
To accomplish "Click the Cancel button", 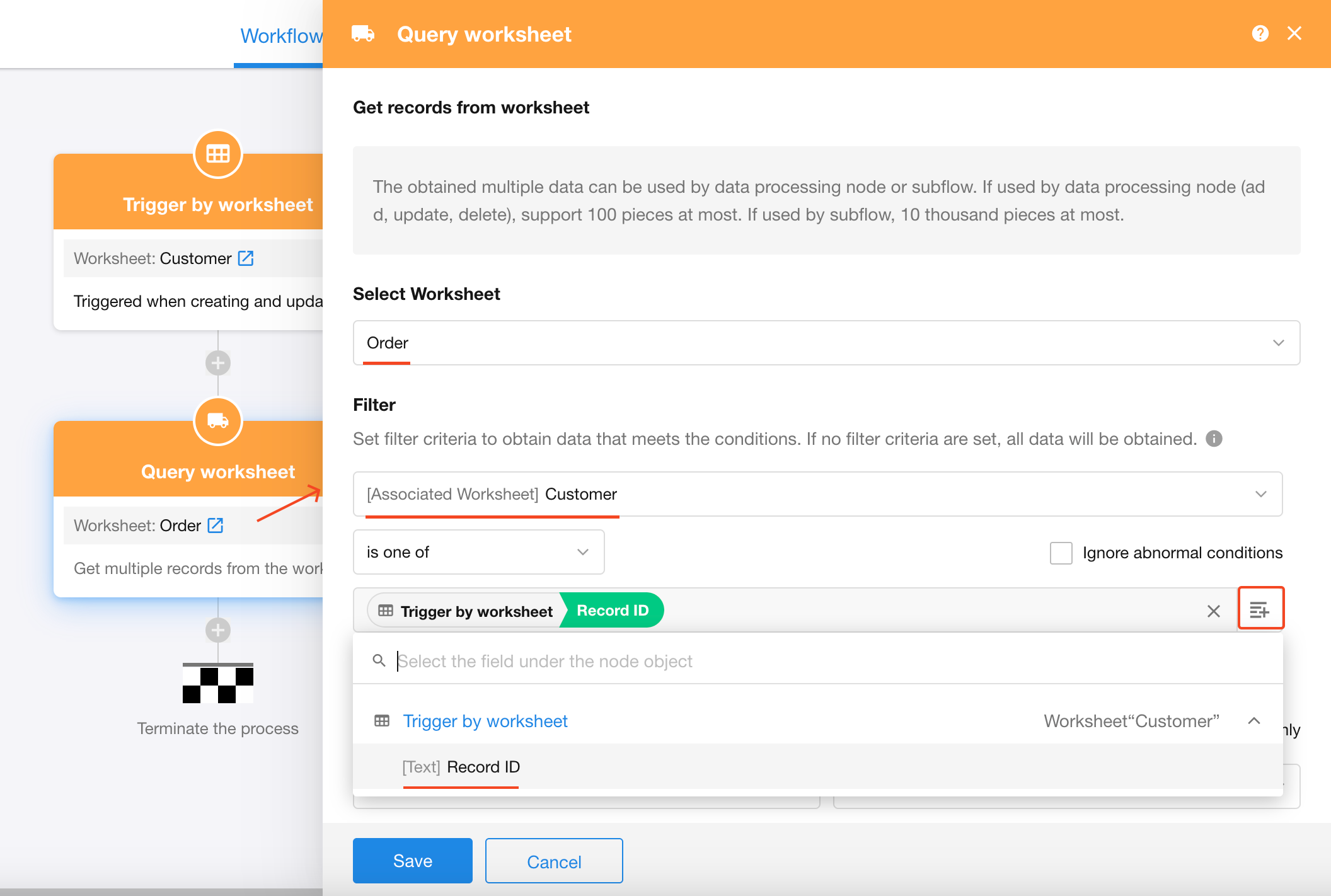I will click(x=553, y=861).
